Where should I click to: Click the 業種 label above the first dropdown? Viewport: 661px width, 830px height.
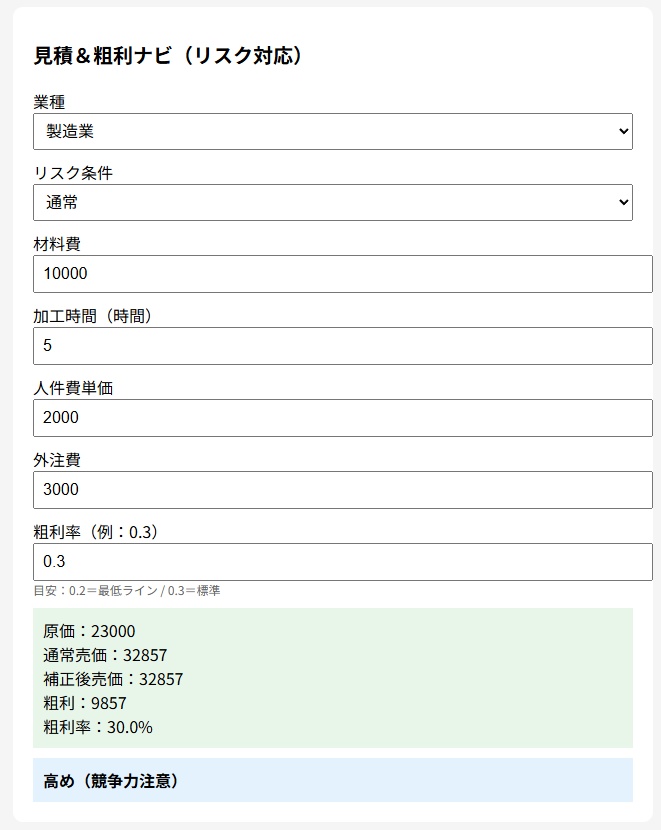pyautogui.click(x=42, y=101)
